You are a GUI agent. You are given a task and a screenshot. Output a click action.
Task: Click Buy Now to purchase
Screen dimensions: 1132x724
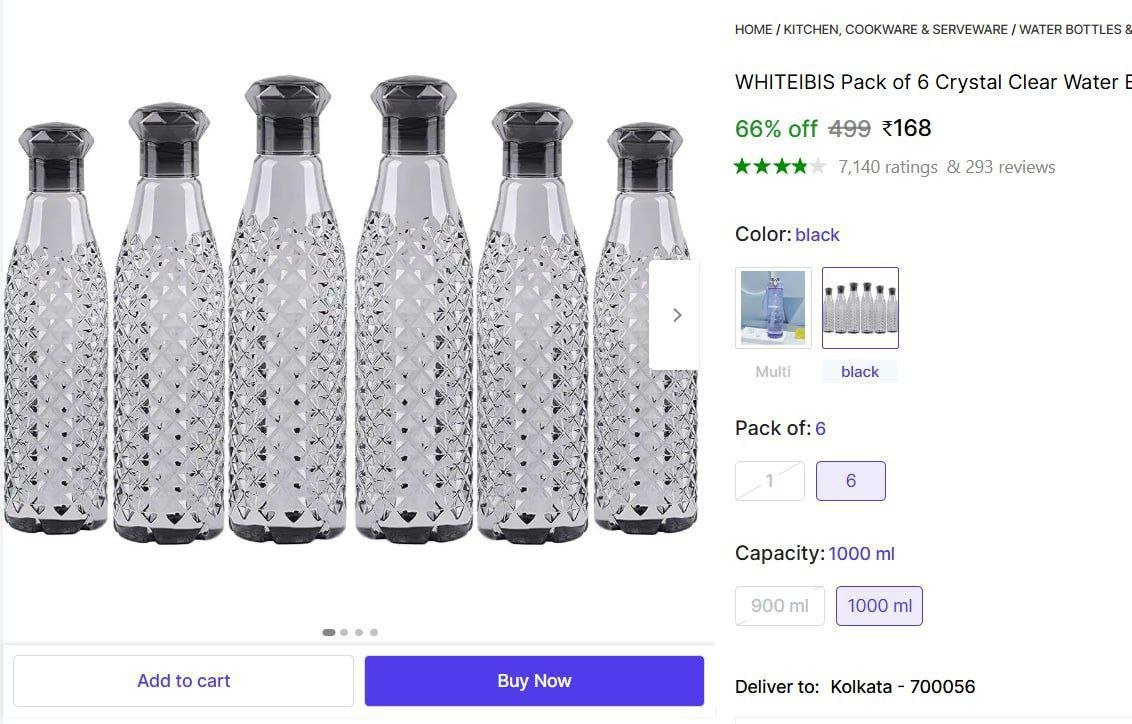(x=534, y=680)
